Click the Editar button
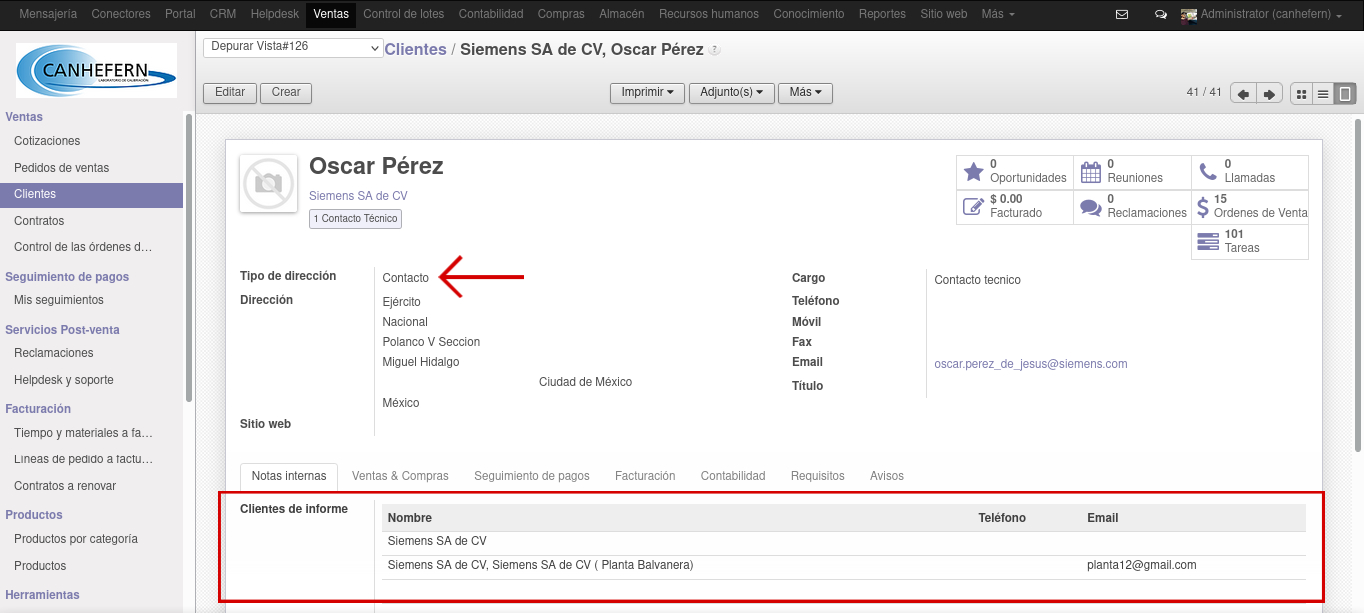 230,92
